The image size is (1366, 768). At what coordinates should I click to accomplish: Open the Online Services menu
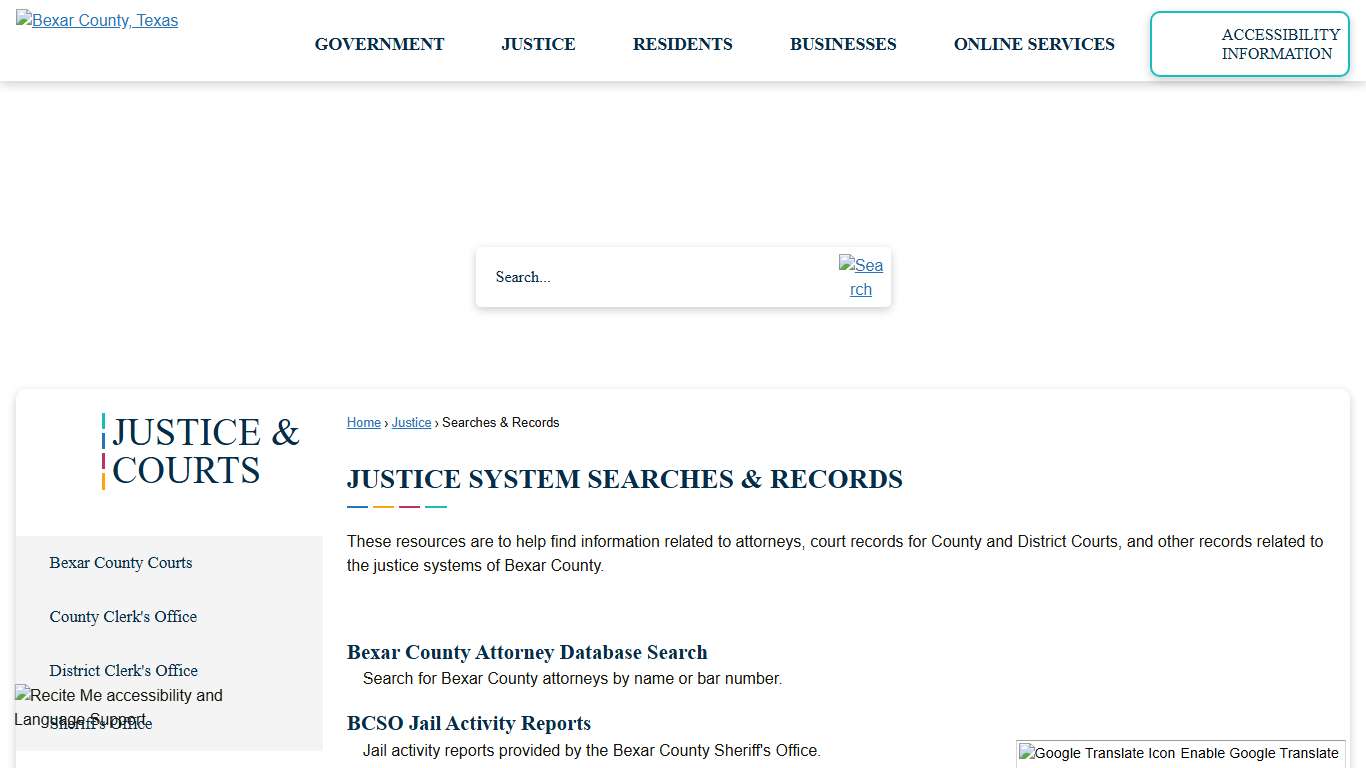[1034, 44]
